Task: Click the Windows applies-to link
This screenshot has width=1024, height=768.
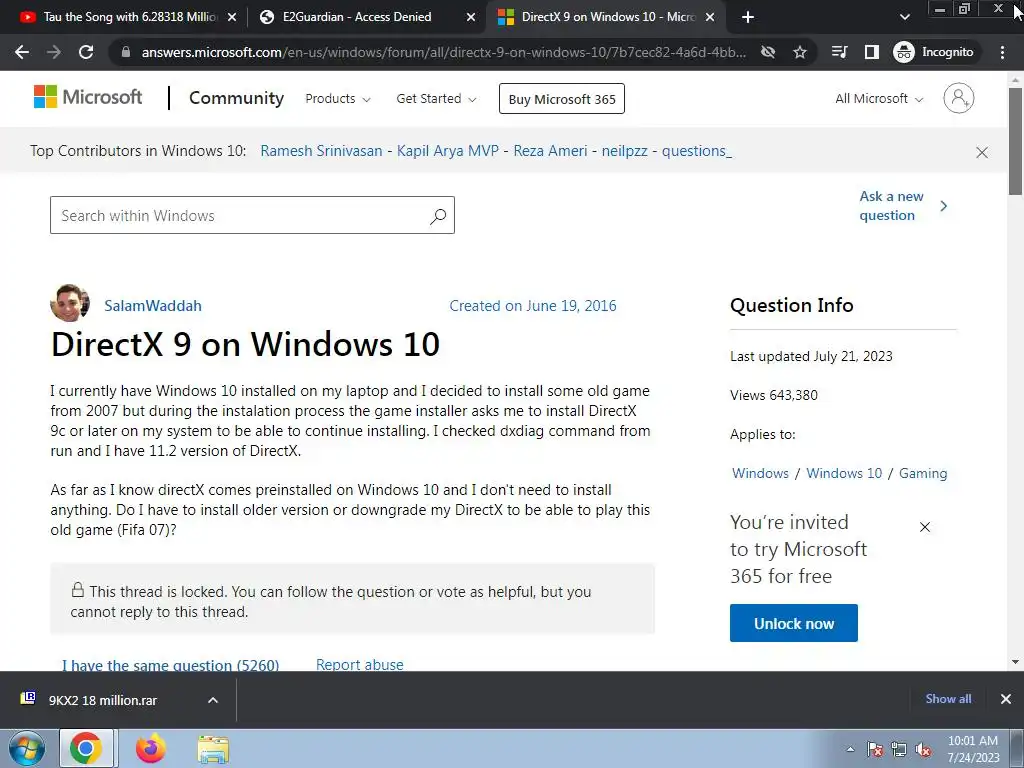Action: tap(760, 473)
